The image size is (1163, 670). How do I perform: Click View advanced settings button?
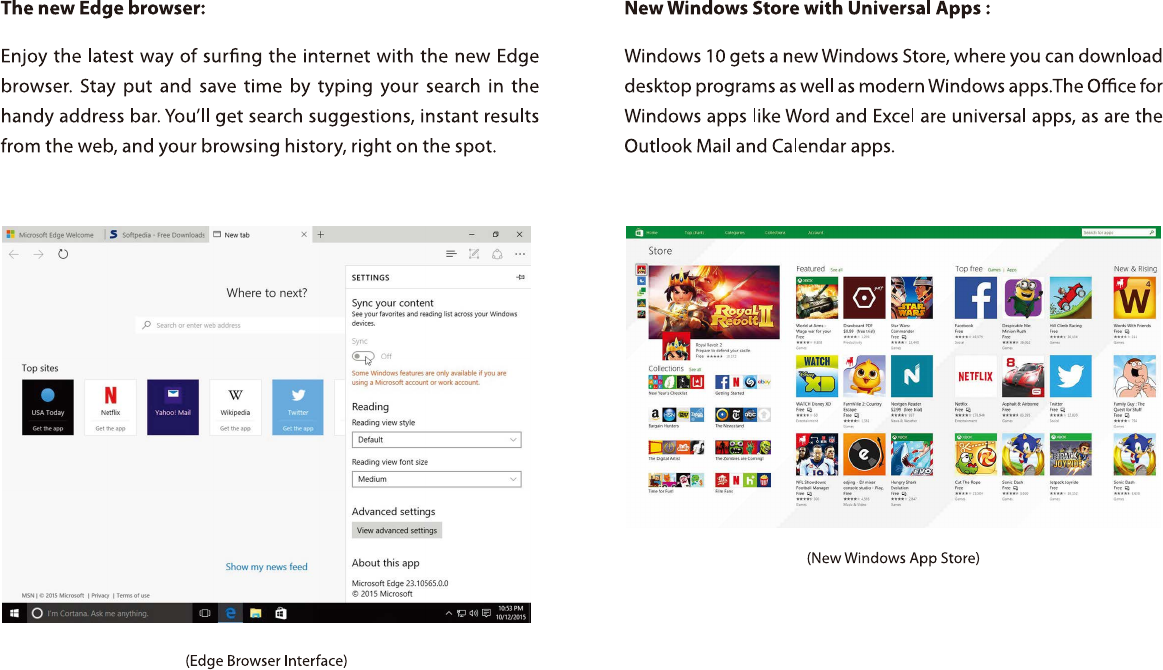pyautogui.click(x=397, y=531)
